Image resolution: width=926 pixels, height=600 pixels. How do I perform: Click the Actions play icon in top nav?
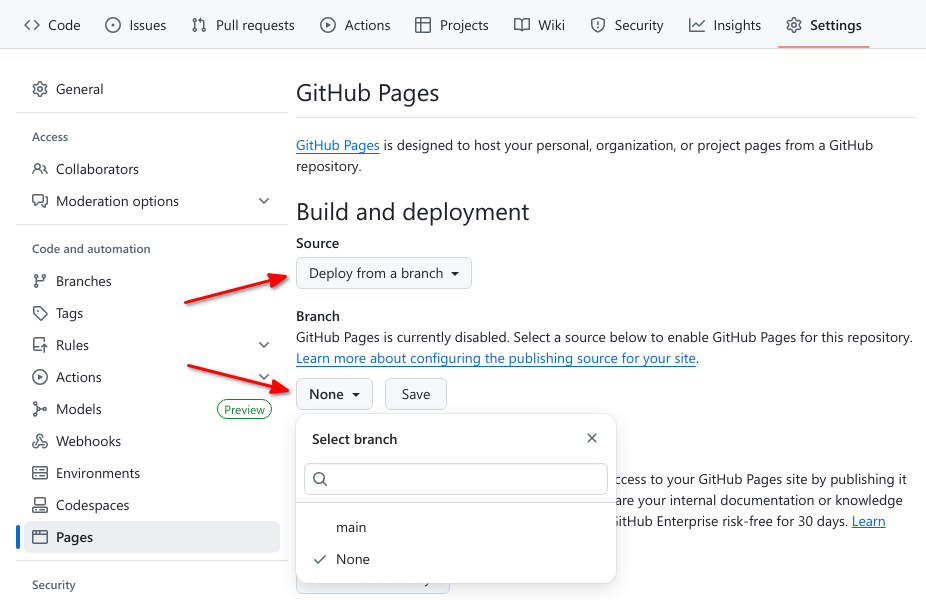[x=328, y=25]
